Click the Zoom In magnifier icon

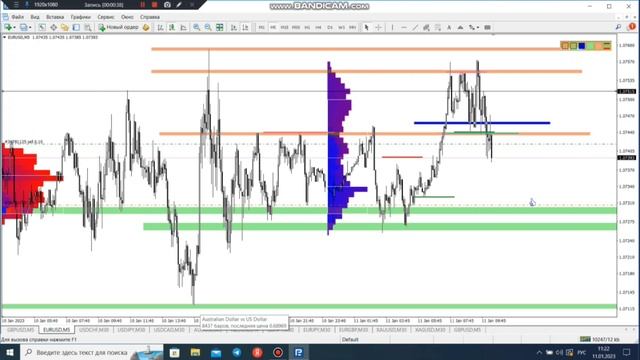tap(197, 27)
